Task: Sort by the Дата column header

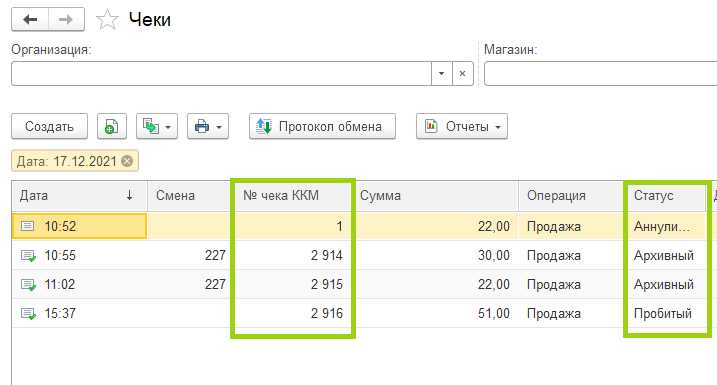Action: [80, 196]
